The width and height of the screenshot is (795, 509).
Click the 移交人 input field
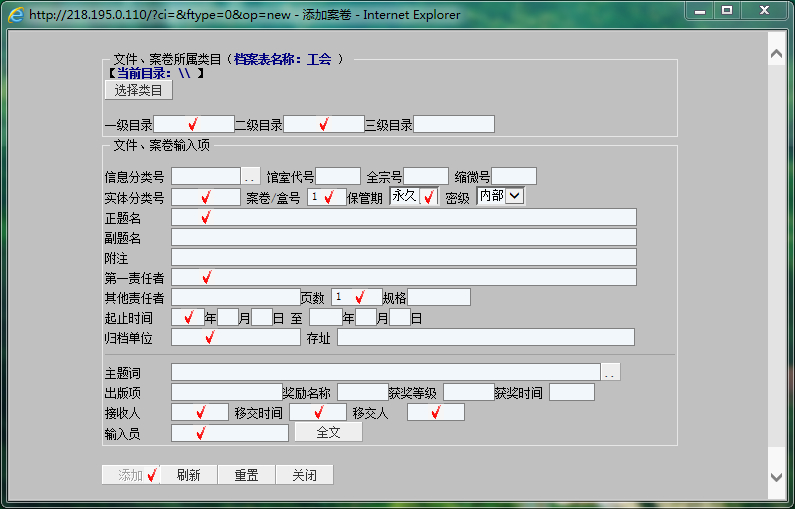[435, 412]
